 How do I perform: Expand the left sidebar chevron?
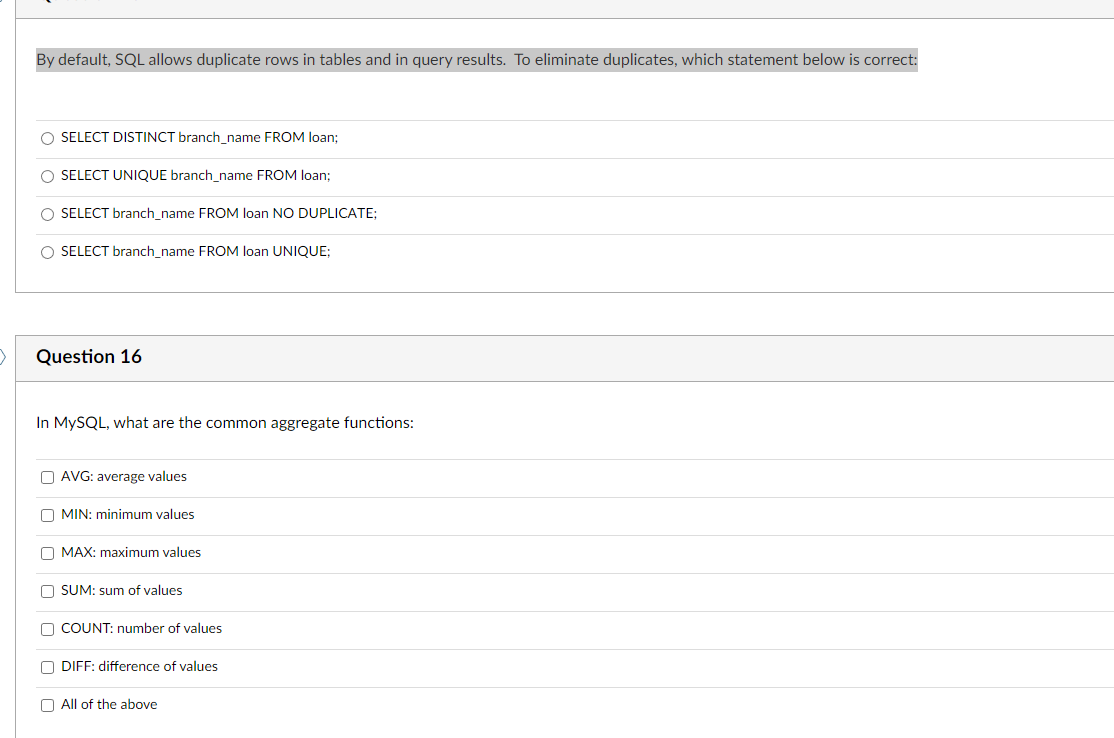pos(3,357)
